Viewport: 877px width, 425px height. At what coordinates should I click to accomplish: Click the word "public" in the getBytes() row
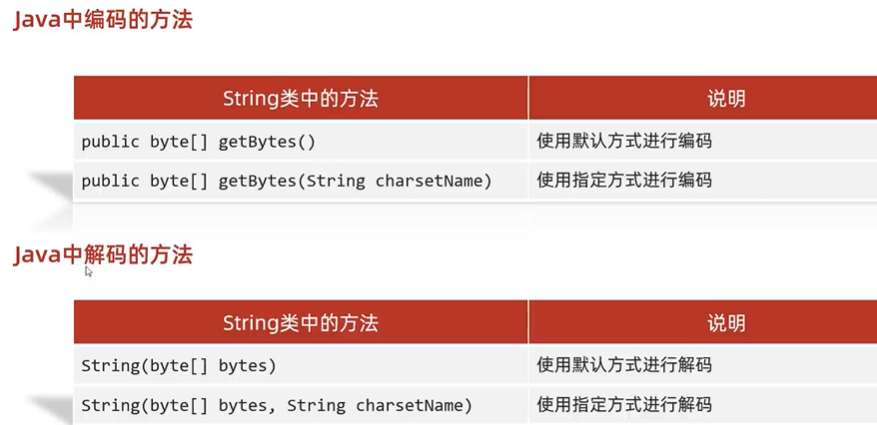coord(110,142)
